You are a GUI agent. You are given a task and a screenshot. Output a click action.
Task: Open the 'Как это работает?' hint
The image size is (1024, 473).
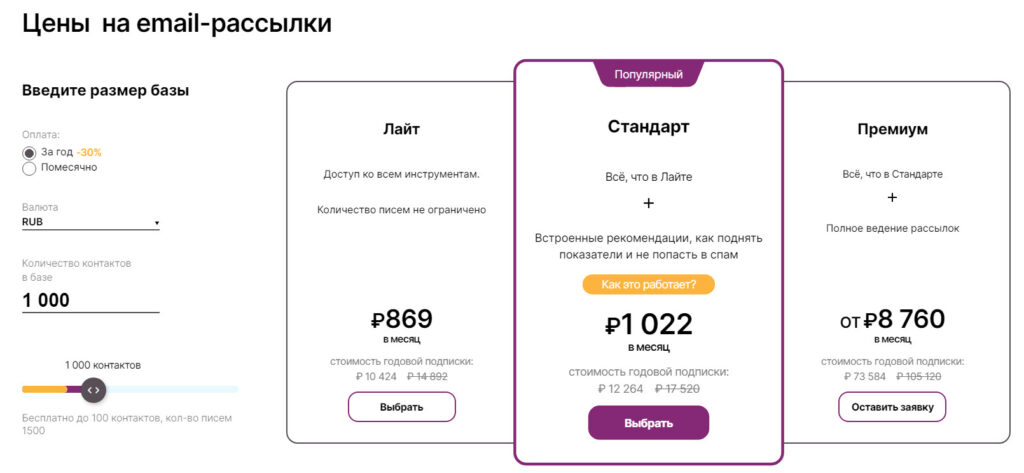pyautogui.click(x=648, y=285)
